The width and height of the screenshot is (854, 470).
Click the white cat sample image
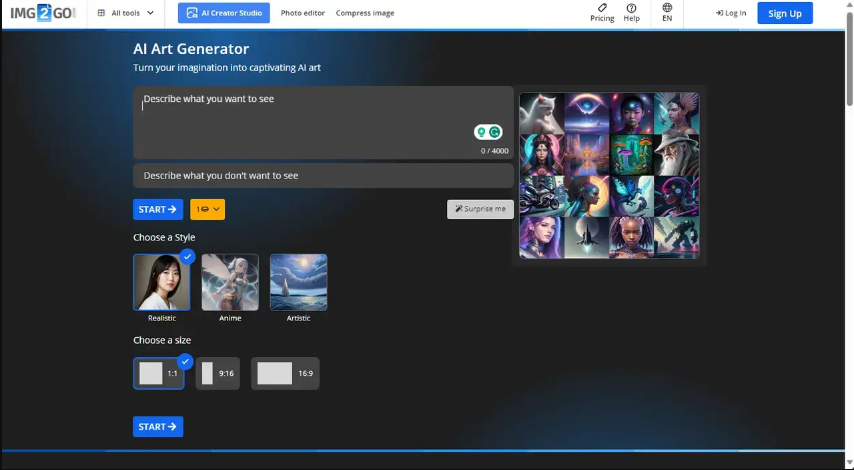pyautogui.click(x=541, y=113)
